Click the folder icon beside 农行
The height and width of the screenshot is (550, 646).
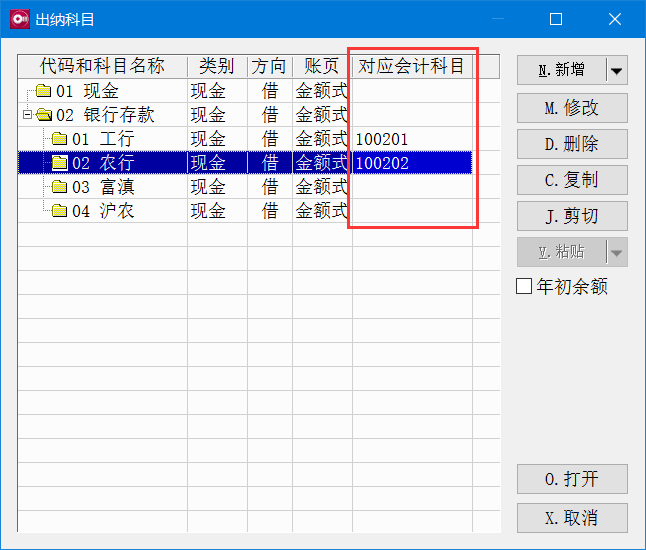pos(59,163)
